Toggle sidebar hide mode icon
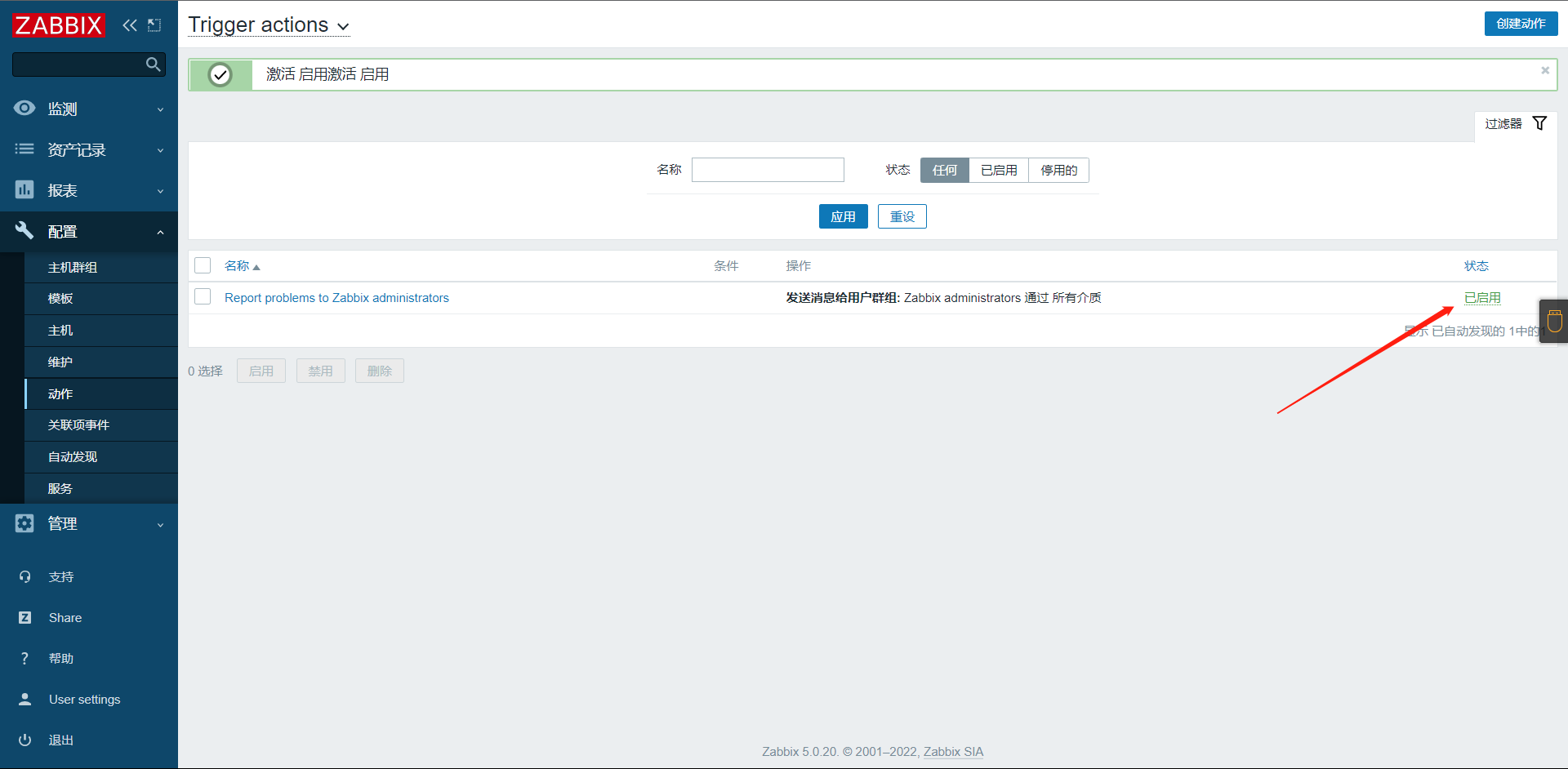The image size is (1568, 769). pyautogui.click(x=154, y=25)
